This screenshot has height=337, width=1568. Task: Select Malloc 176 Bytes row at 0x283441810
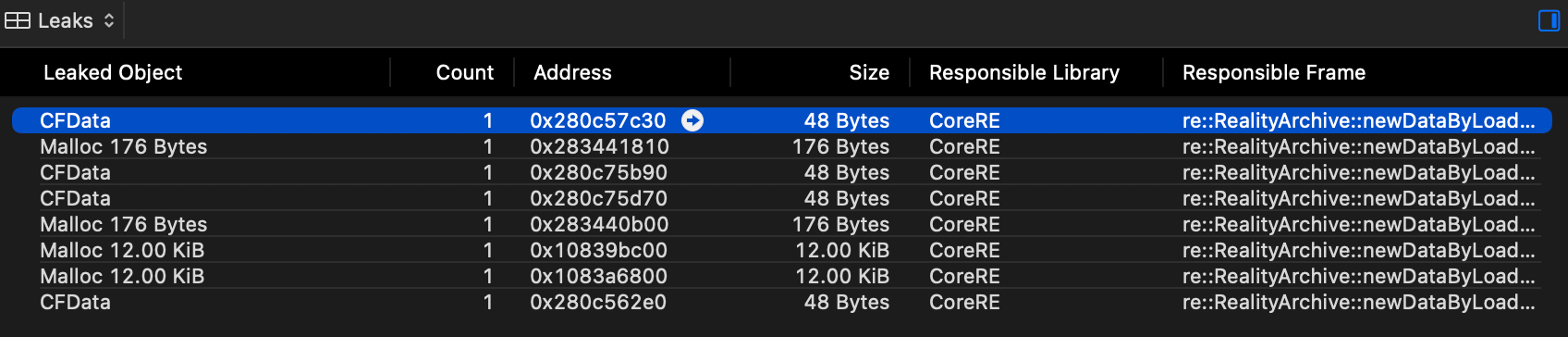[782, 146]
